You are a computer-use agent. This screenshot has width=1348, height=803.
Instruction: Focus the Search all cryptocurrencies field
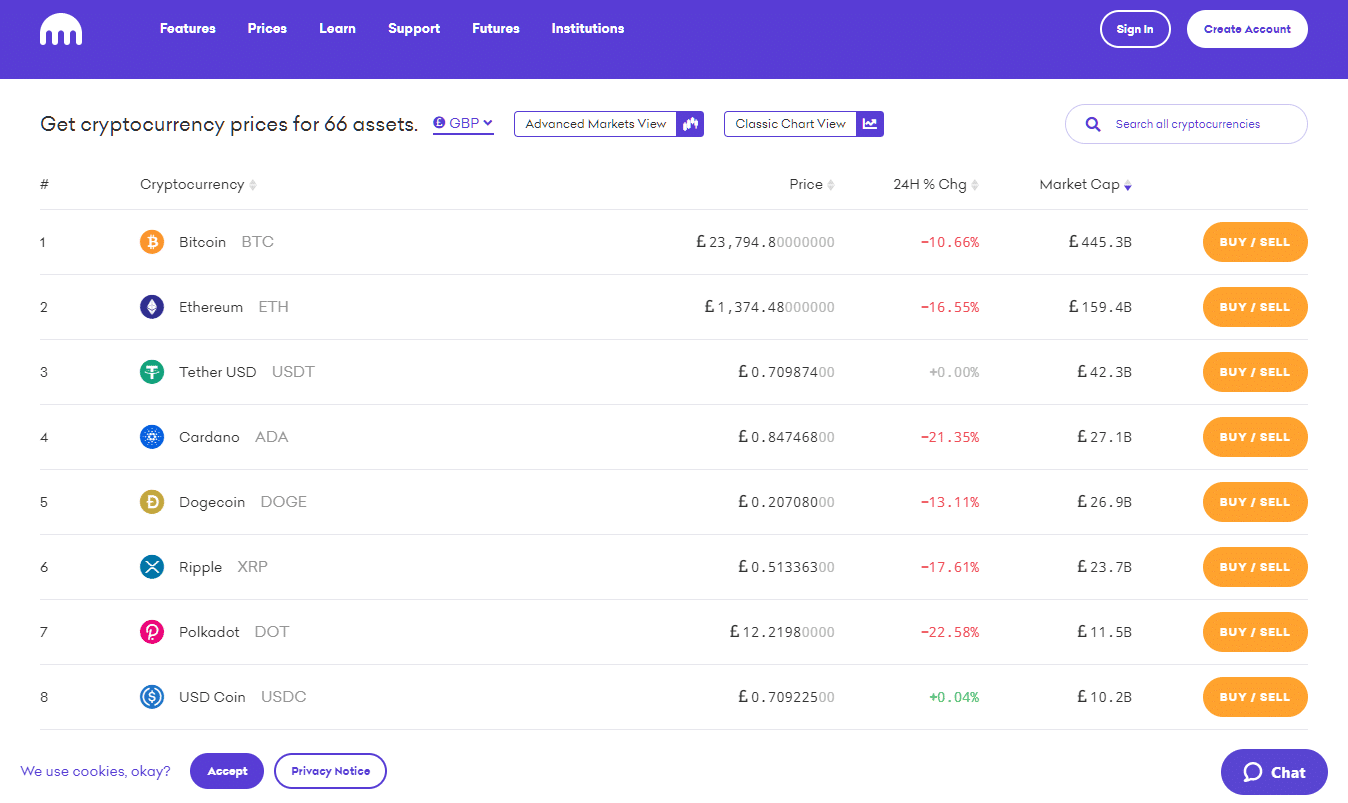click(x=1186, y=124)
